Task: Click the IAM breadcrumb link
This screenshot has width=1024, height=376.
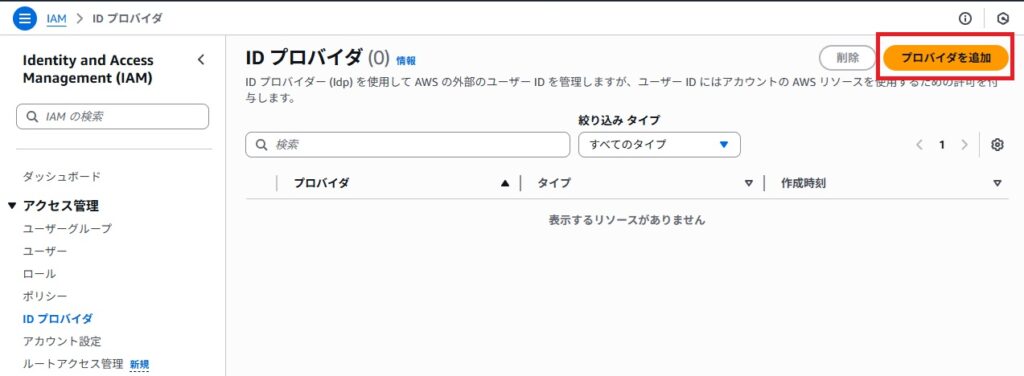Action: (x=57, y=18)
